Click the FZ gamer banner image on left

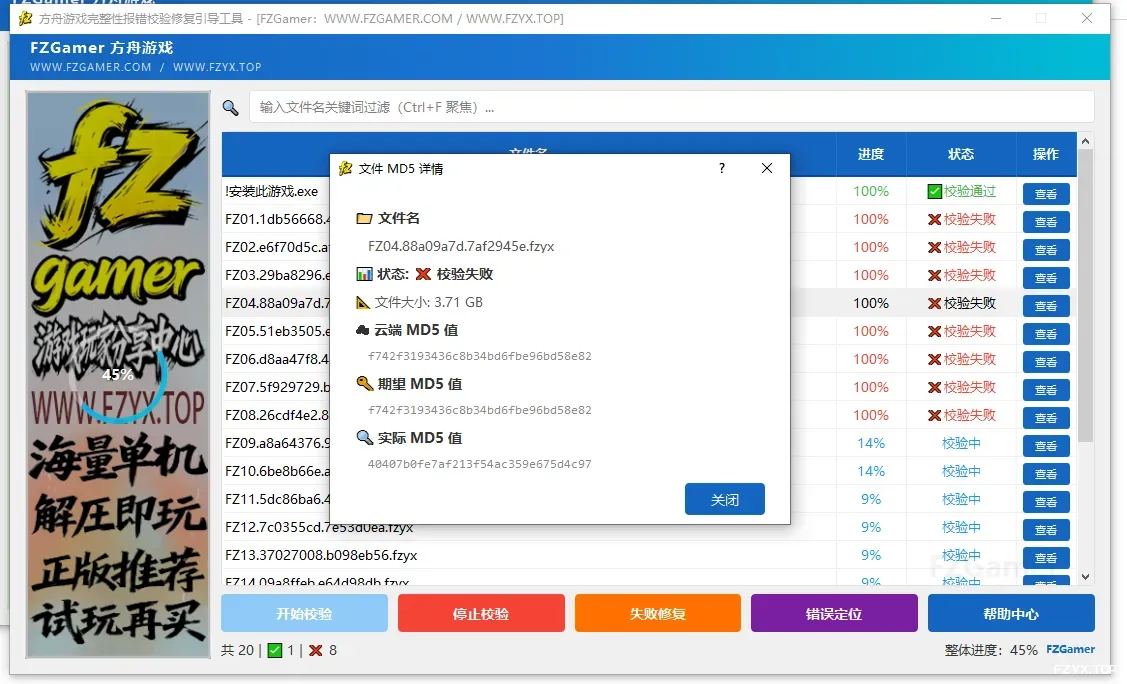point(118,374)
